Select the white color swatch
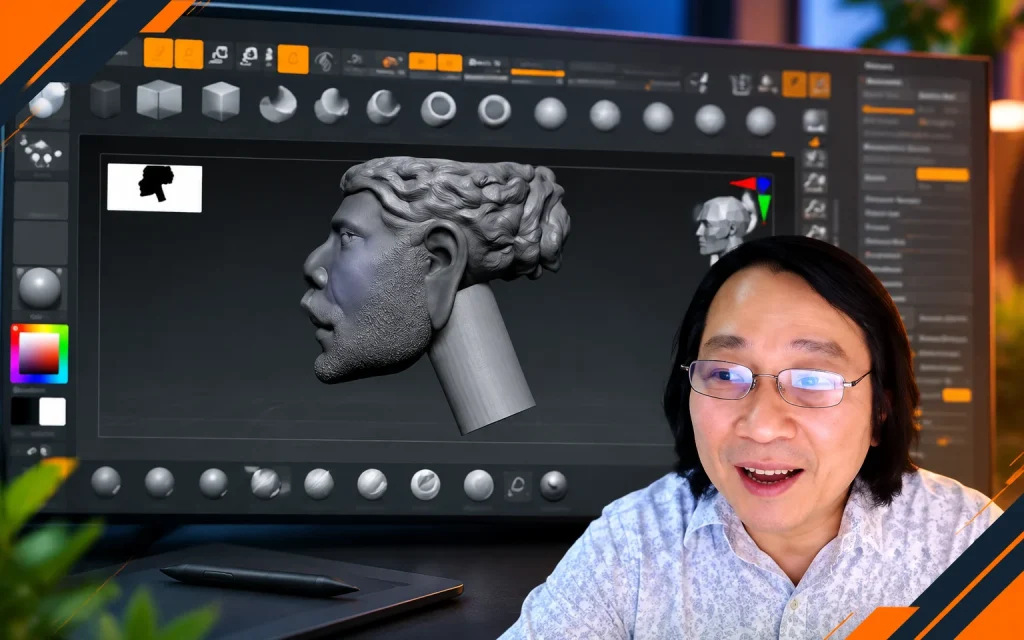Image resolution: width=1024 pixels, height=640 pixels. pyautogui.click(x=52, y=411)
